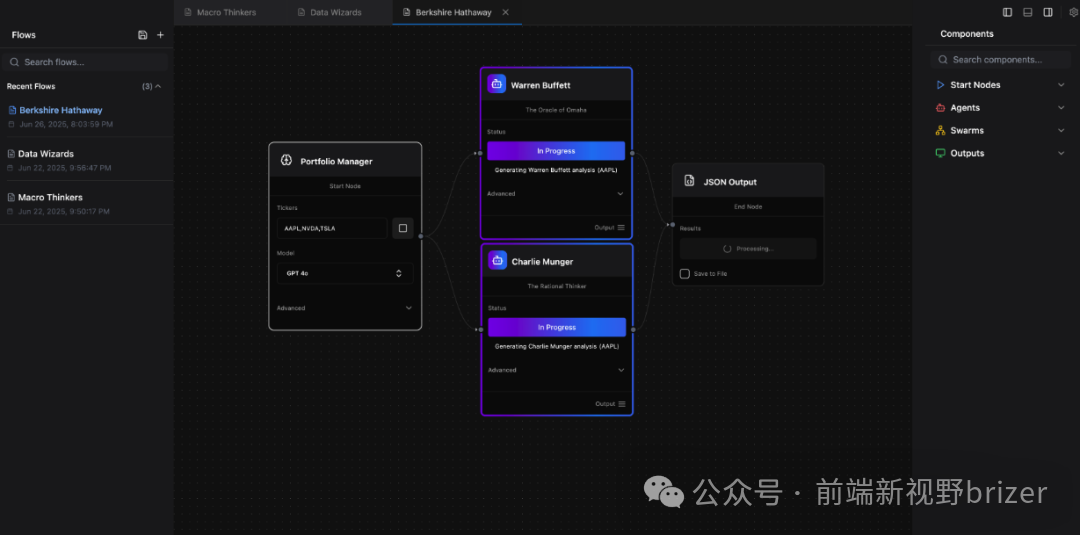Click the 'Jun 26, 2025, 8:03:59 PM' timestamp
This screenshot has width=1080, height=535.
[x=66, y=125]
